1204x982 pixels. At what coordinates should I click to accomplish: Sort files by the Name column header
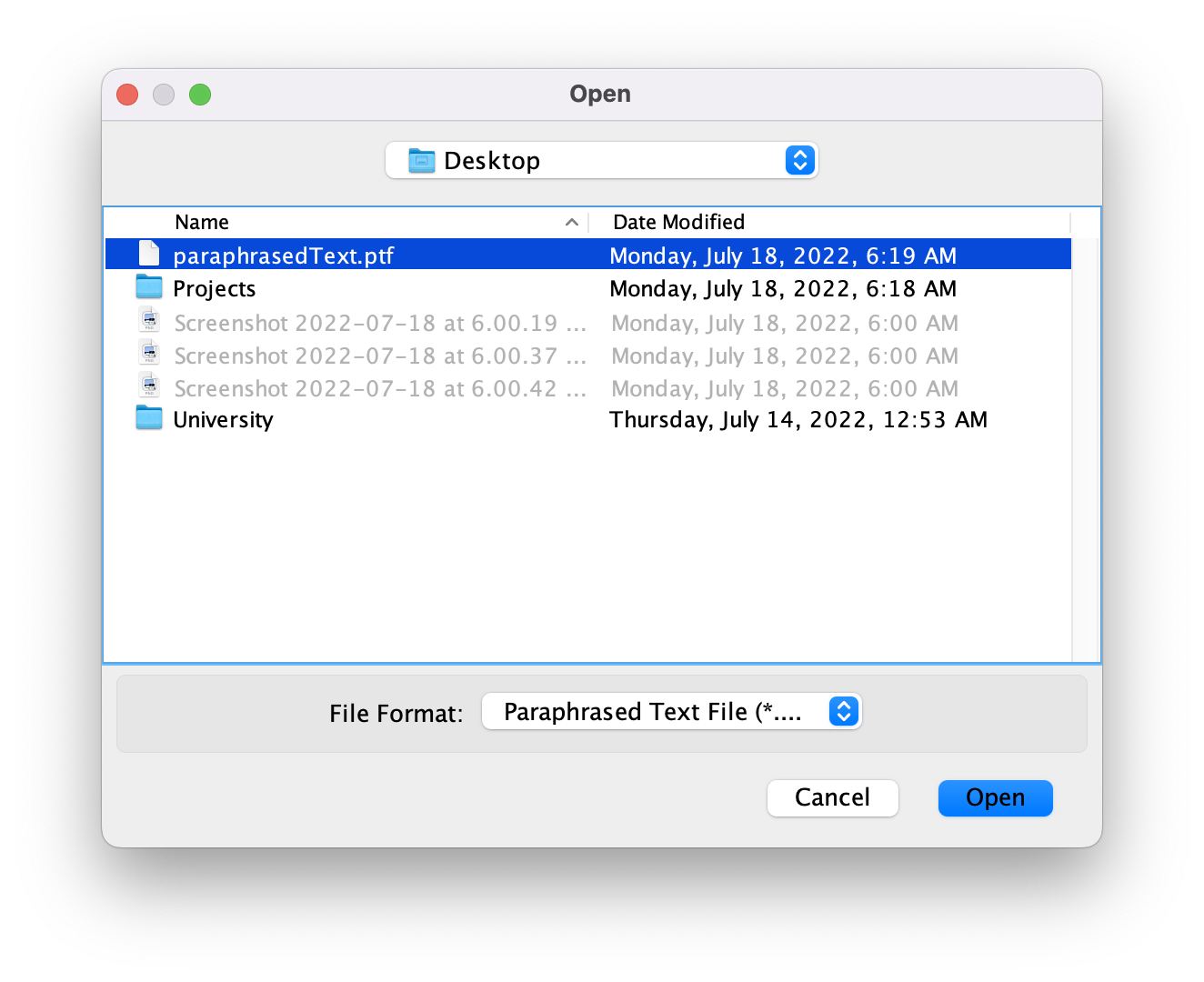coord(202,222)
